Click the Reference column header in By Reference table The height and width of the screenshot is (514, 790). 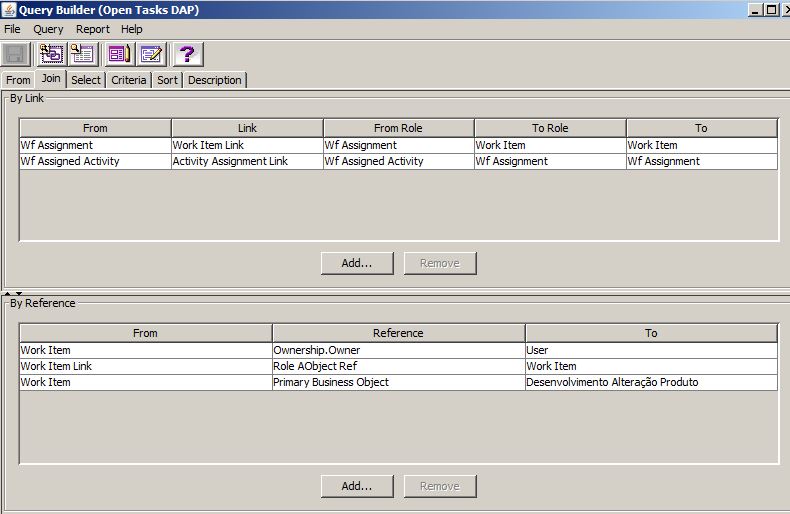pos(399,333)
